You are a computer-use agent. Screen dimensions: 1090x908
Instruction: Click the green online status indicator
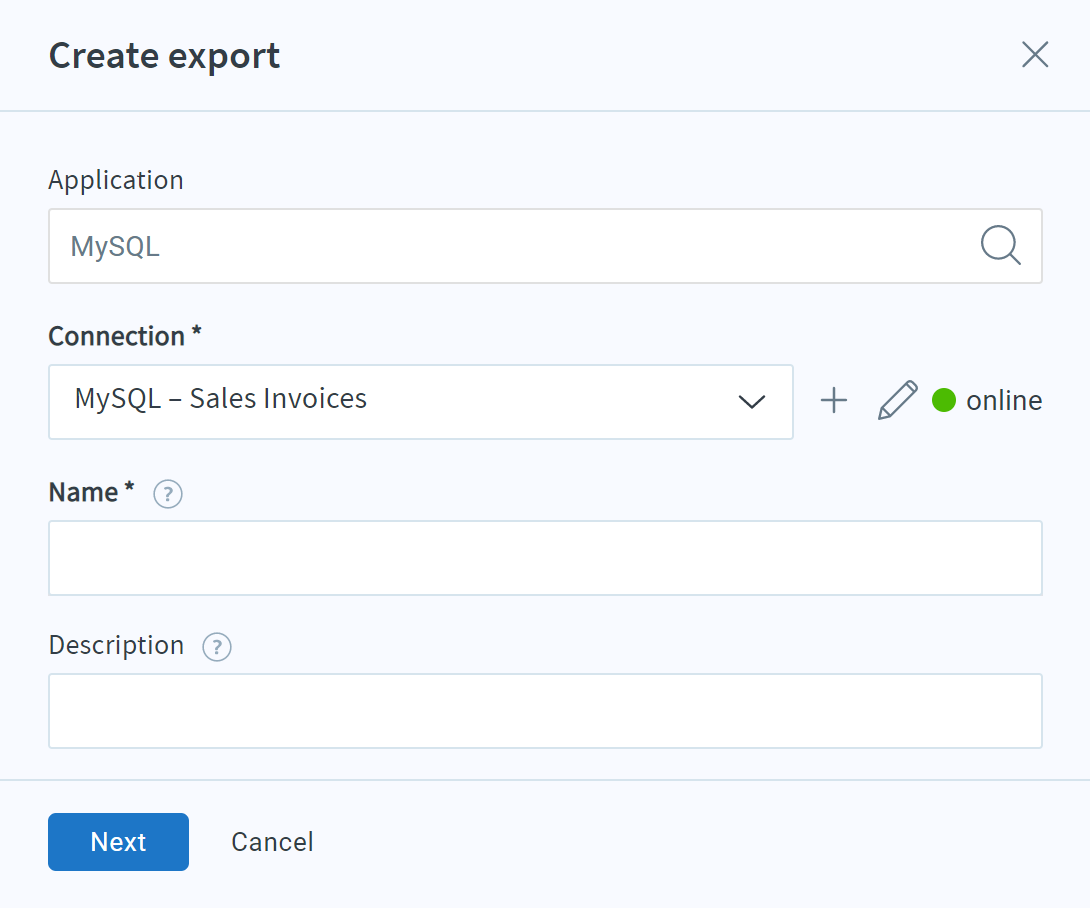(943, 400)
